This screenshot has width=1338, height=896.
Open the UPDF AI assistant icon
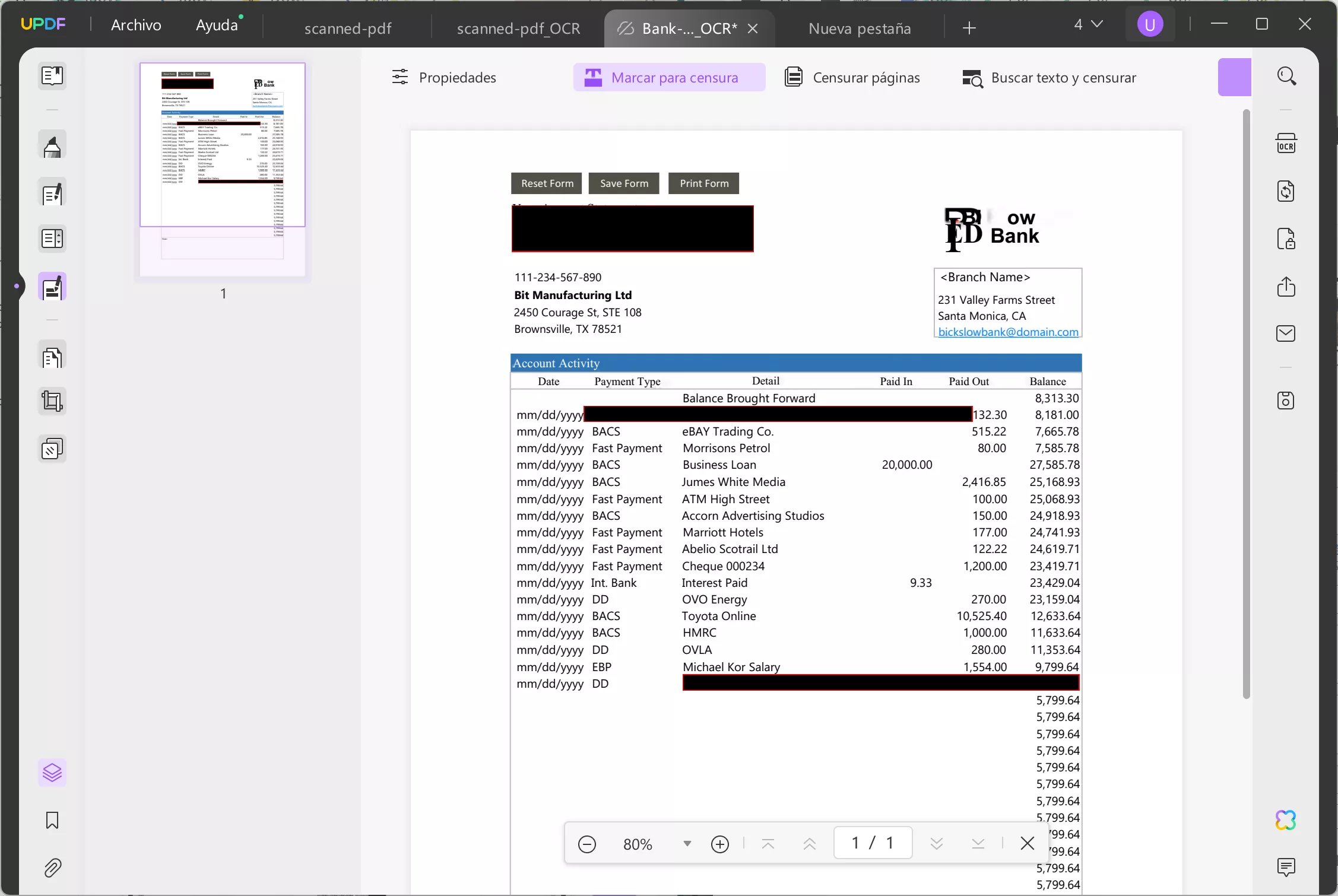(x=1286, y=821)
